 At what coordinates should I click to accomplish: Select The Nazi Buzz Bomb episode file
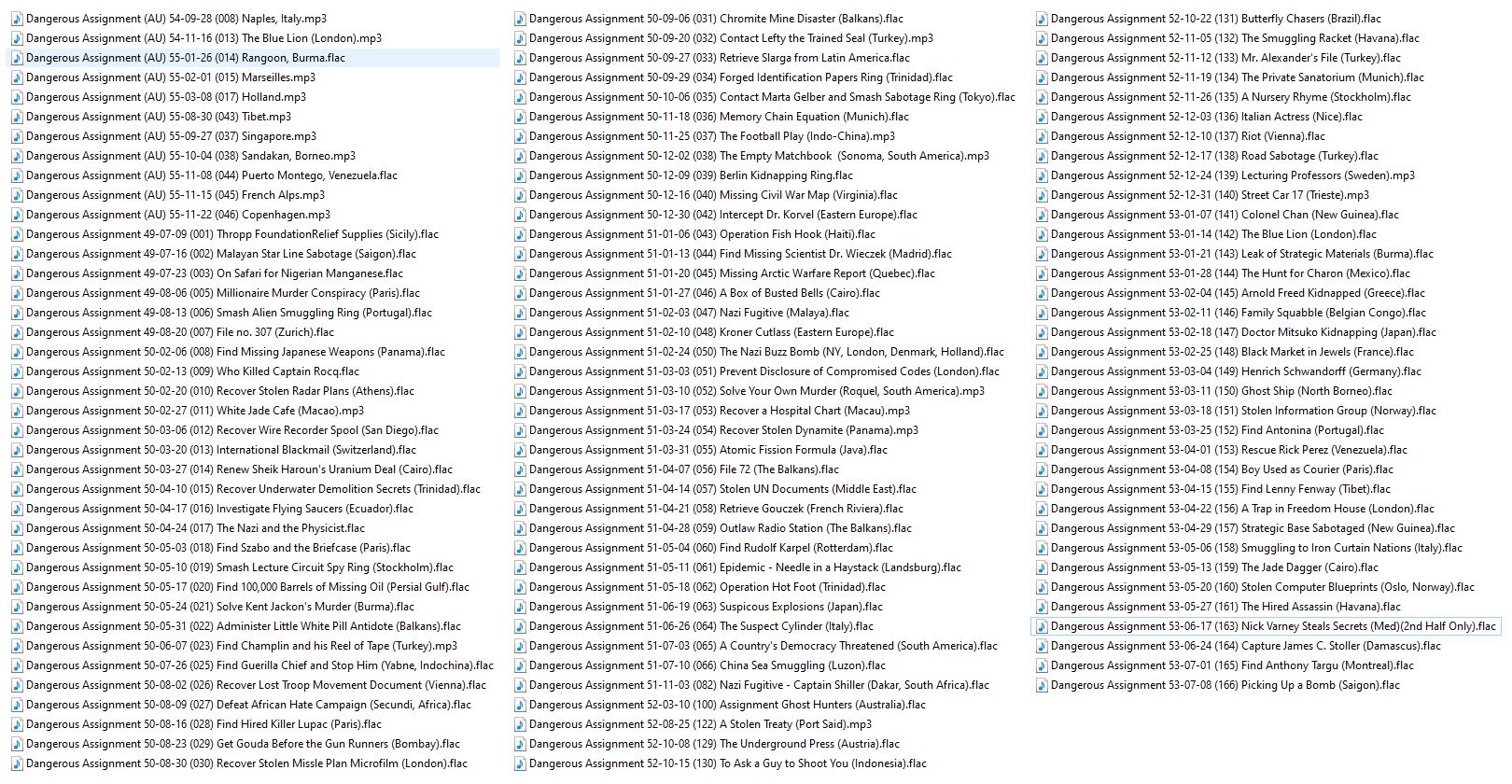[x=765, y=352]
